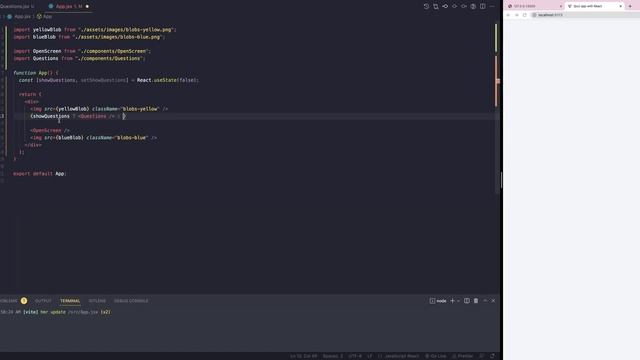Viewport: 640px width, 360px height.
Task: Click the showQuestions variable on the cursor line
Action: coord(51,116)
